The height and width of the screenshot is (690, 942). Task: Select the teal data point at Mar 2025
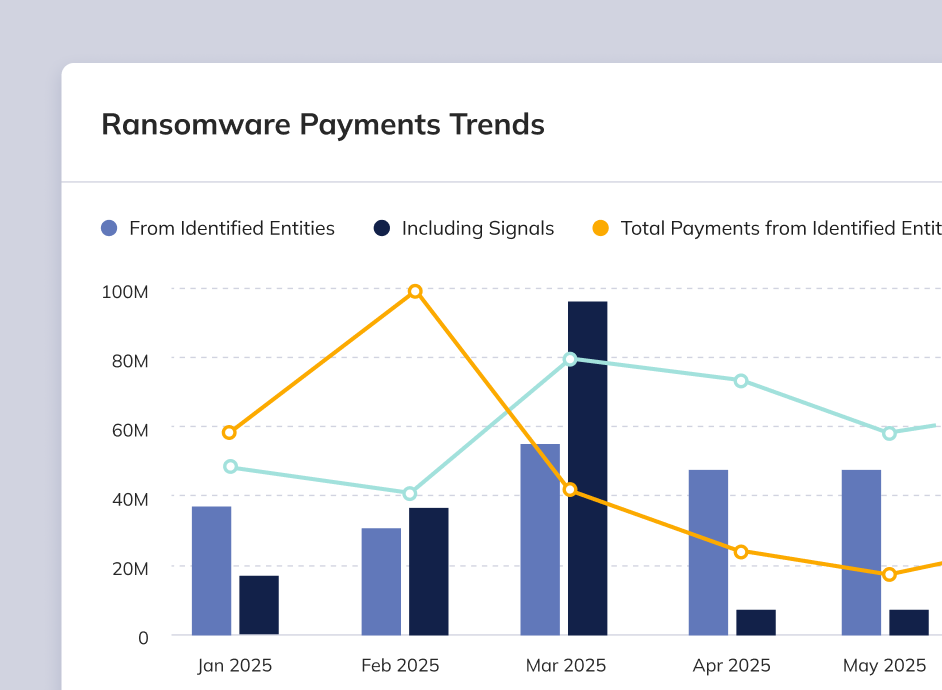(570, 359)
